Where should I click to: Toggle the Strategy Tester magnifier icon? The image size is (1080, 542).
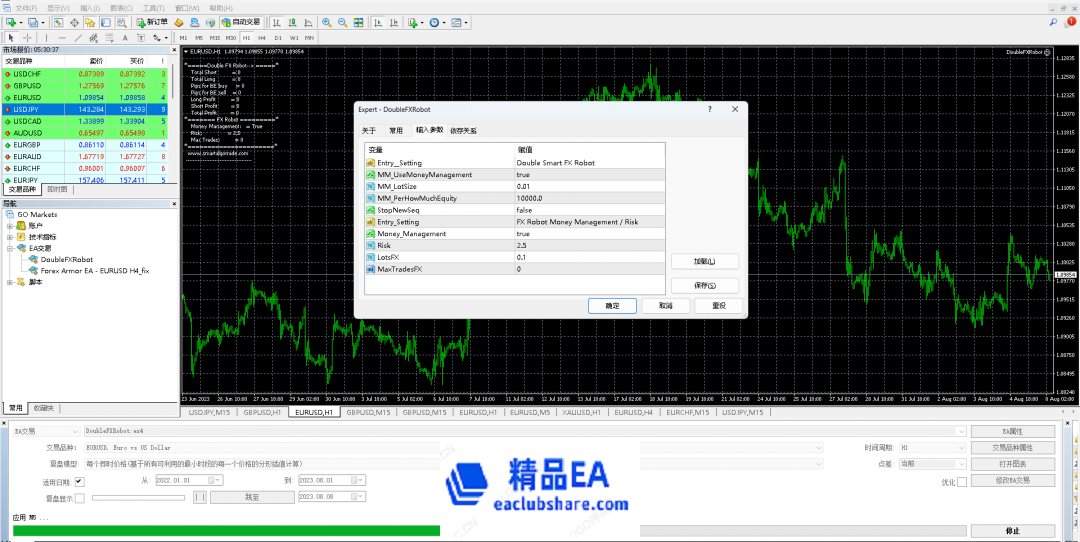[121, 23]
